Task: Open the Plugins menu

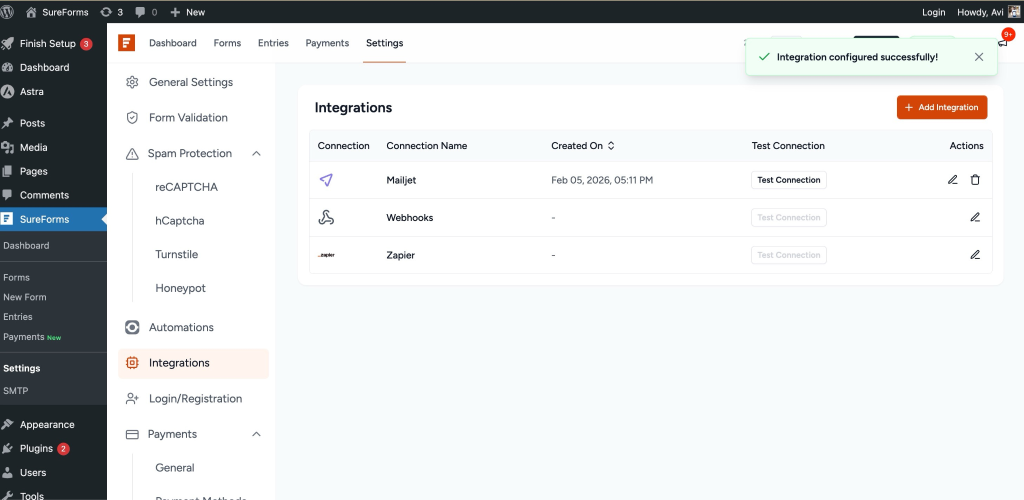Action: pos(37,448)
